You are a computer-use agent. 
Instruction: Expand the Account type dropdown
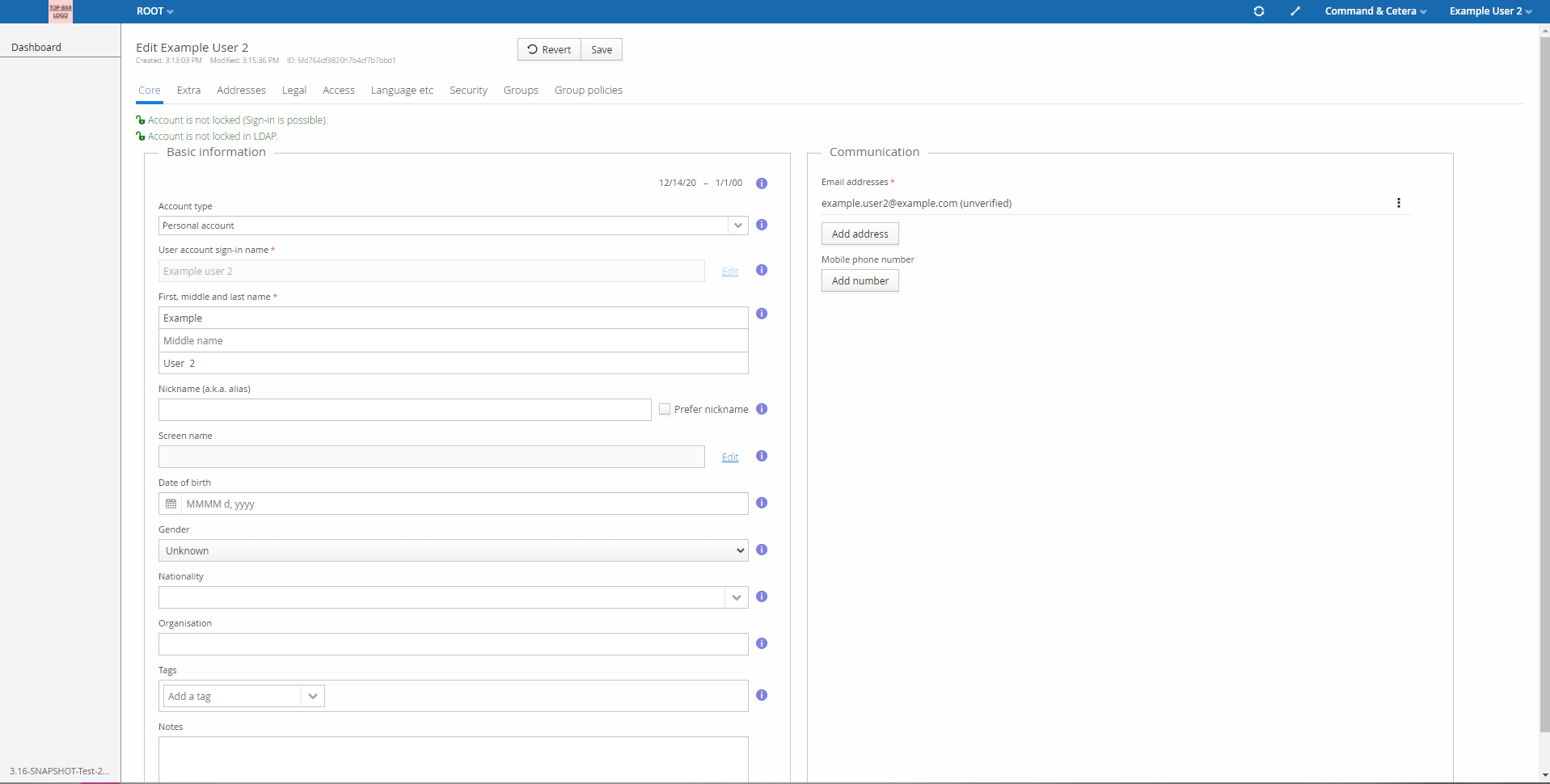[x=737, y=226]
